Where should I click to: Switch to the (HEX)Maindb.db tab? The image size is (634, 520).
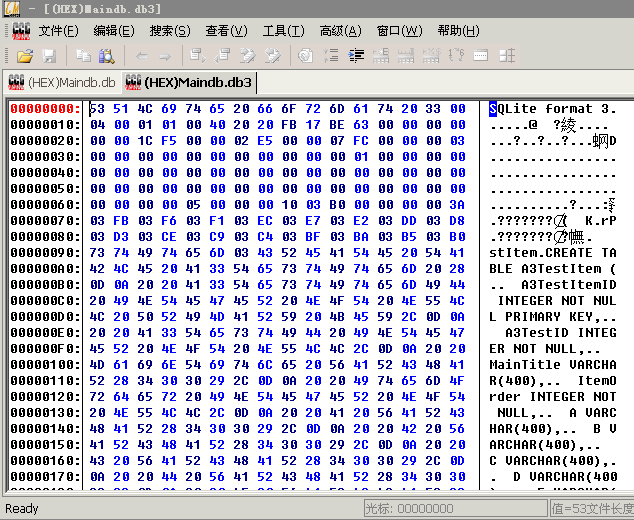point(62,82)
